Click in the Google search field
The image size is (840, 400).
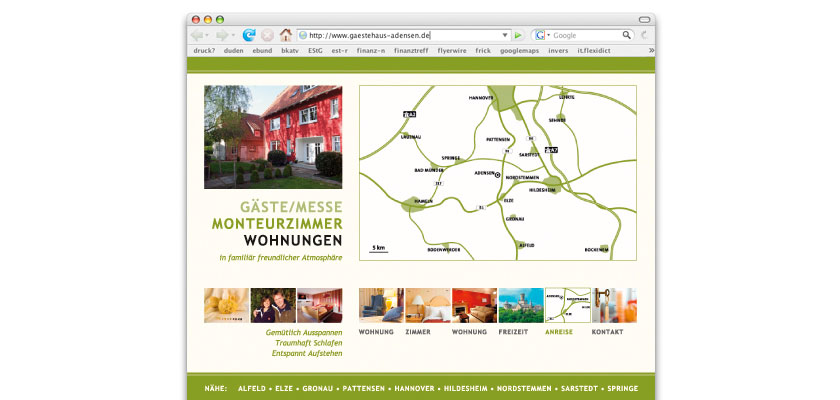585,35
